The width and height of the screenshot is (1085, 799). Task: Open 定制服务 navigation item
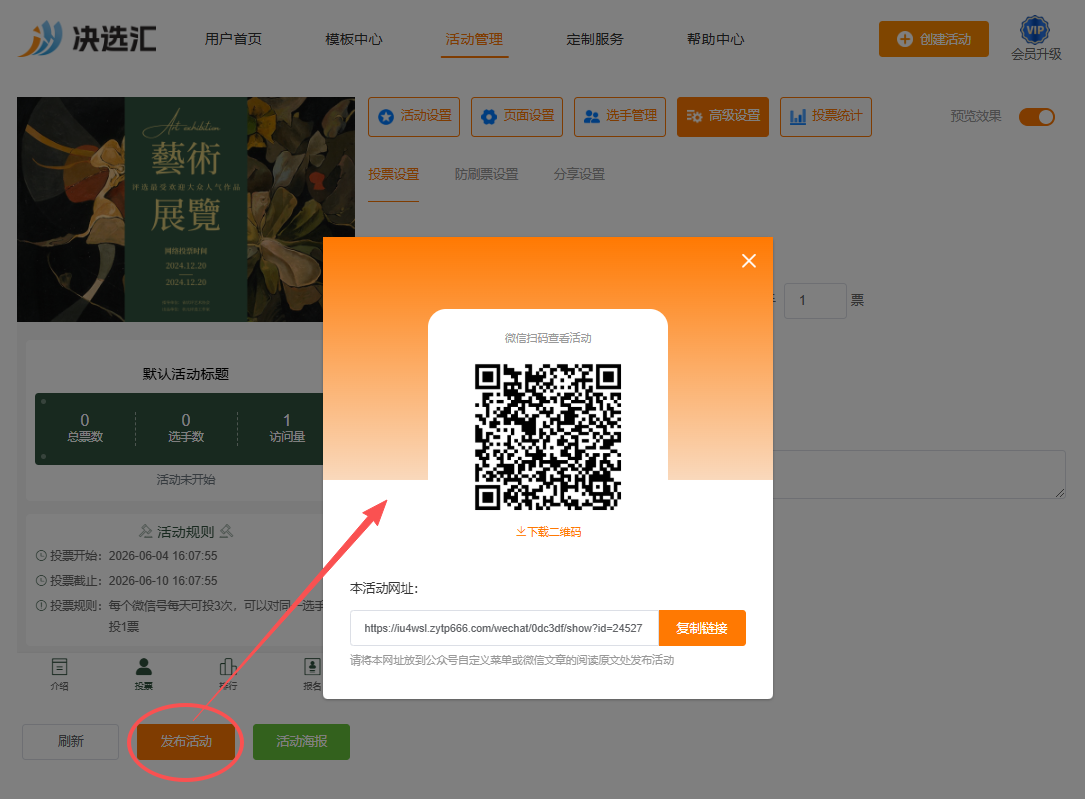[x=594, y=39]
